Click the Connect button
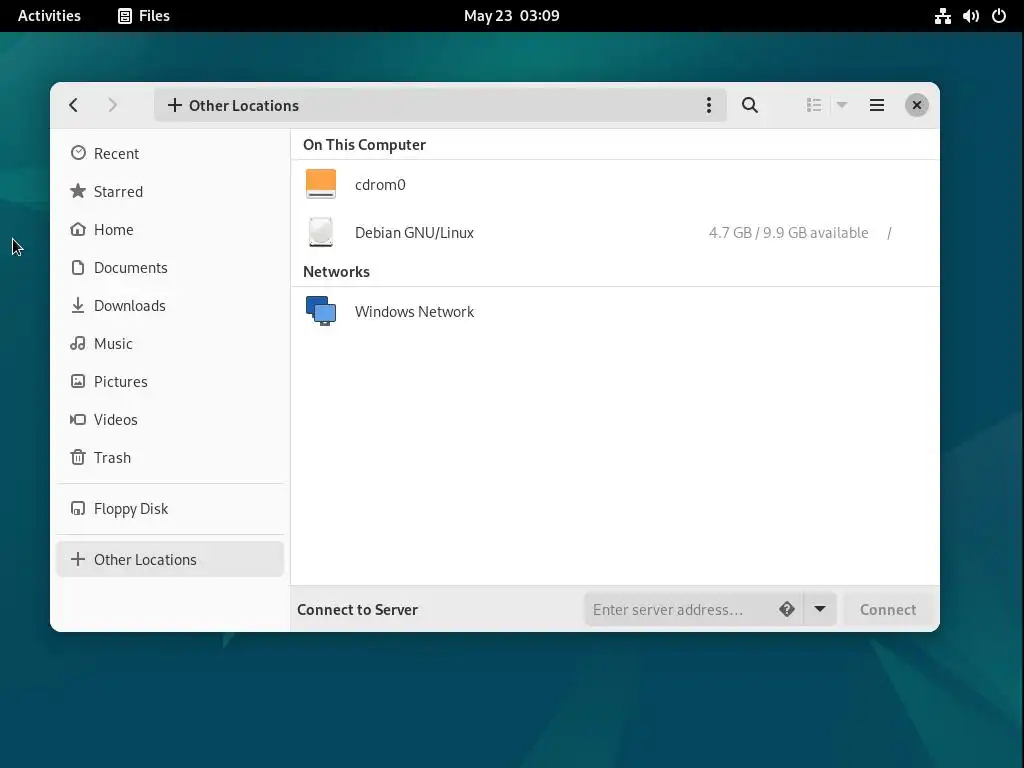1024x768 pixels. pyautogui.click(x=888, y=609)
